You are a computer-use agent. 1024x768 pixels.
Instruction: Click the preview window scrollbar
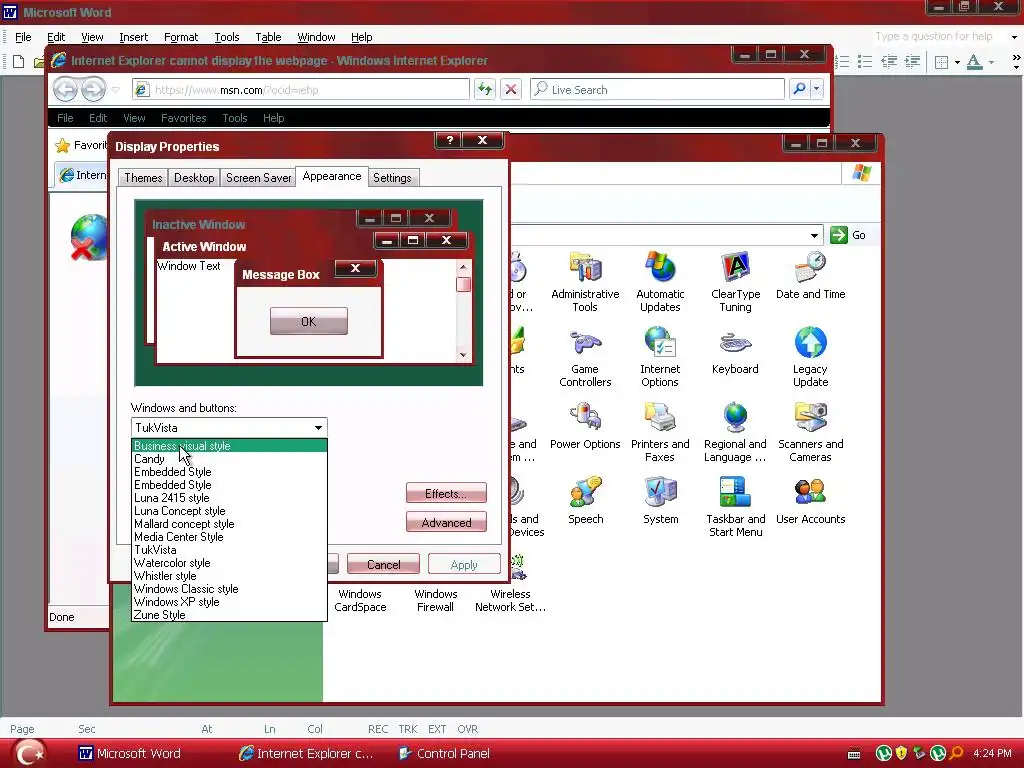(x=463, y=311)
